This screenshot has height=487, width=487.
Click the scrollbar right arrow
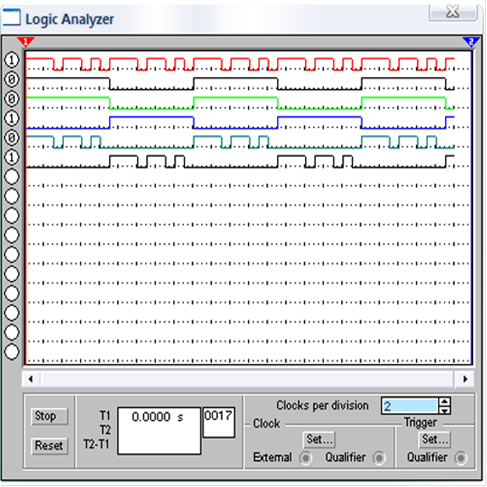(465, 379)
